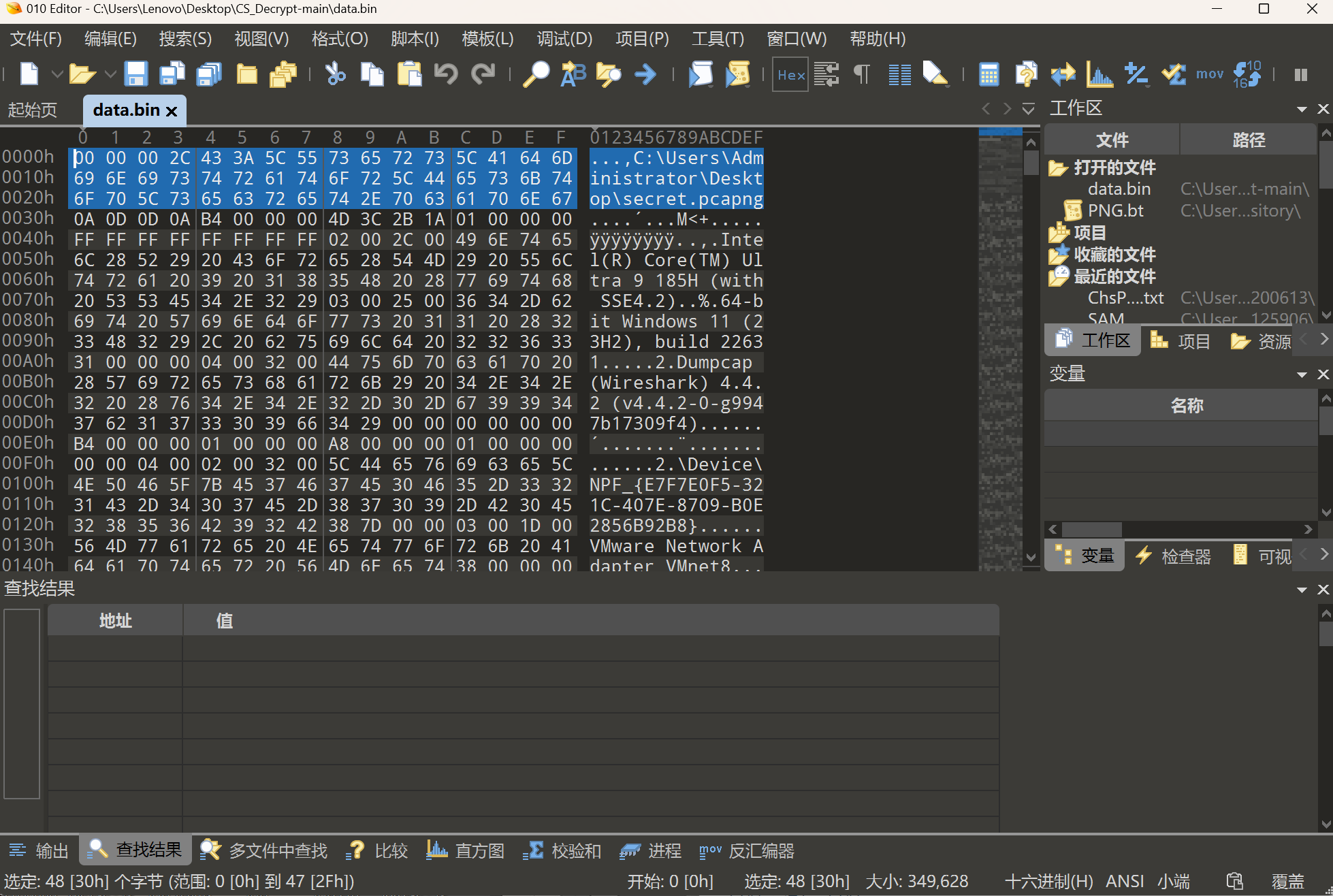Click the hex view vertical scrollbar thumb

click(1031, 163)
